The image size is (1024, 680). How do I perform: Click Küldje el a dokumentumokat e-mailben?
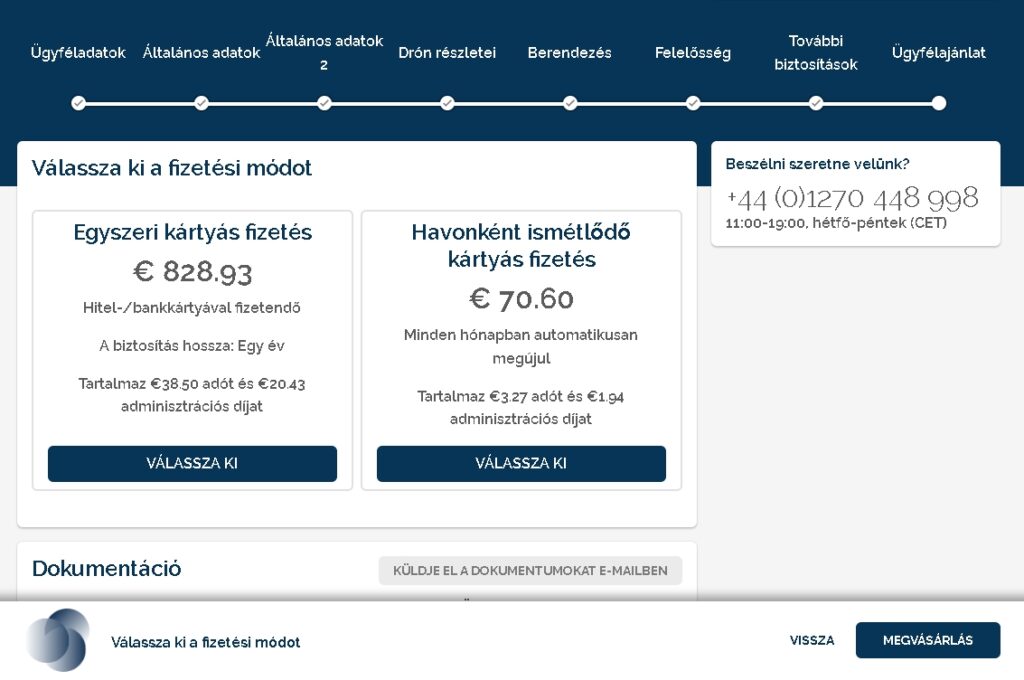click(x=530, y=571)
